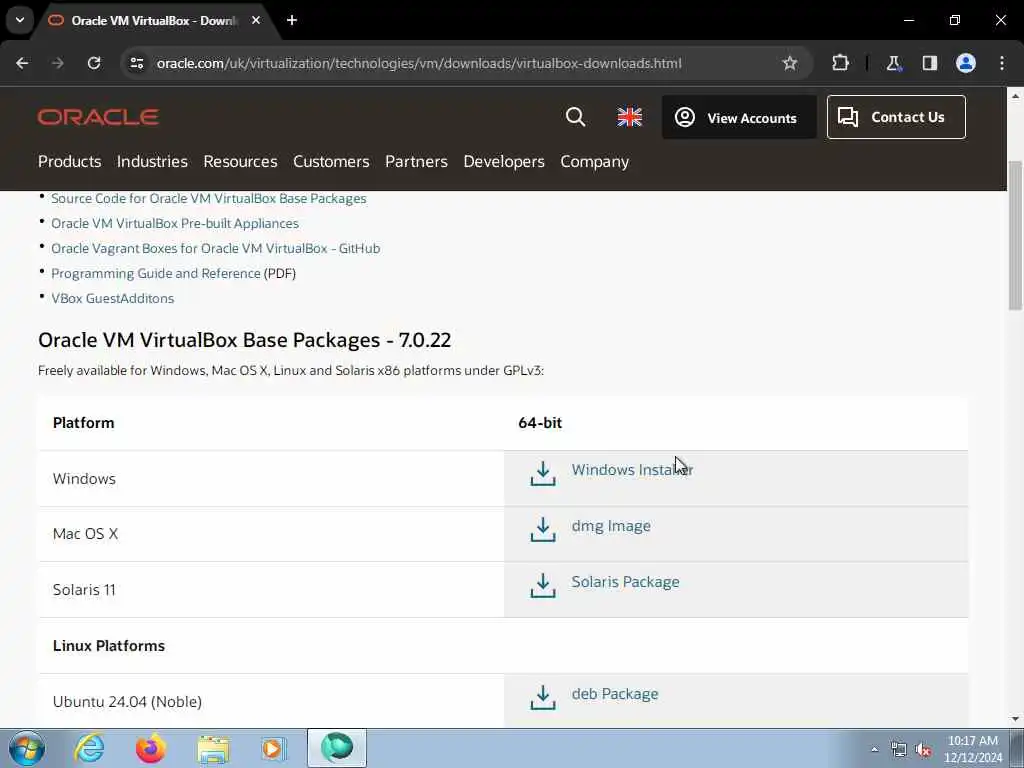Open VBox GuestAdditons link
The width and height of the screenshot is (1024, 768).
[x=112, y=298]
